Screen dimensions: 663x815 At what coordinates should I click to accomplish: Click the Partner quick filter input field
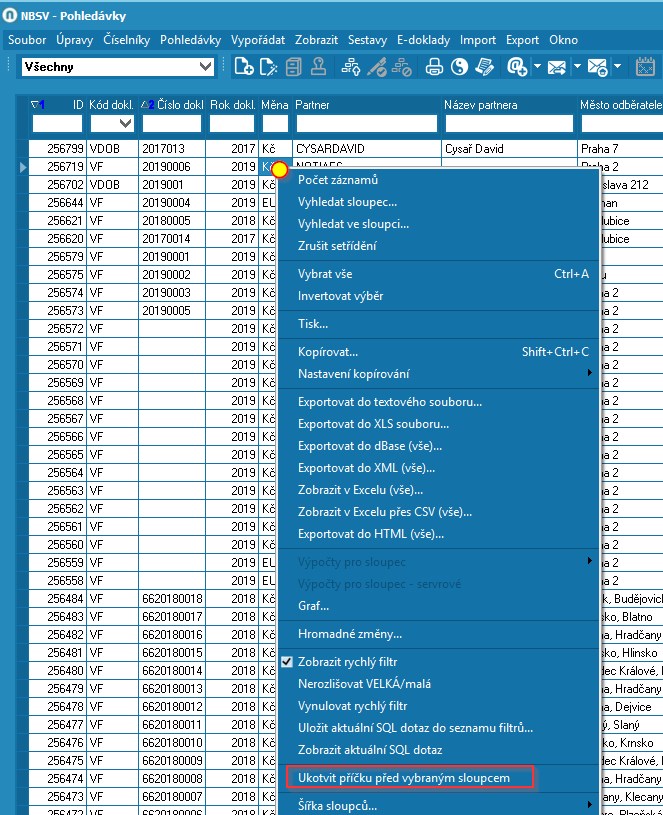367,124
